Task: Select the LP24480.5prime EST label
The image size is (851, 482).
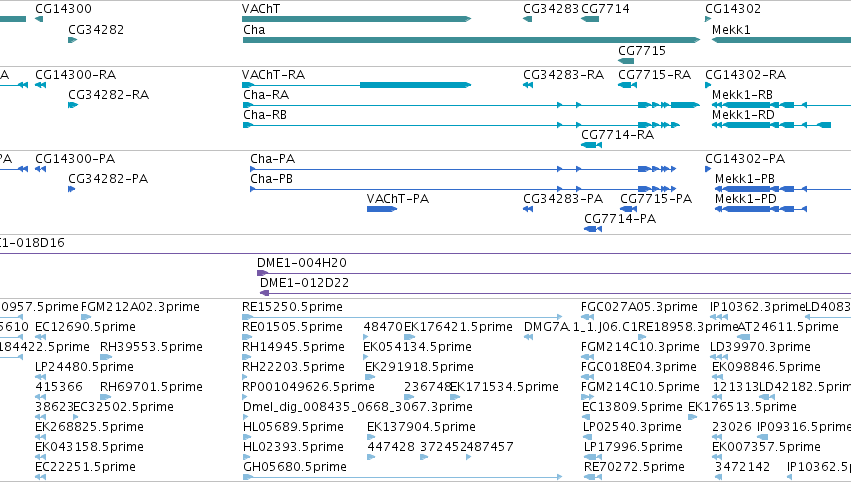Action: (x=84, y=367)
